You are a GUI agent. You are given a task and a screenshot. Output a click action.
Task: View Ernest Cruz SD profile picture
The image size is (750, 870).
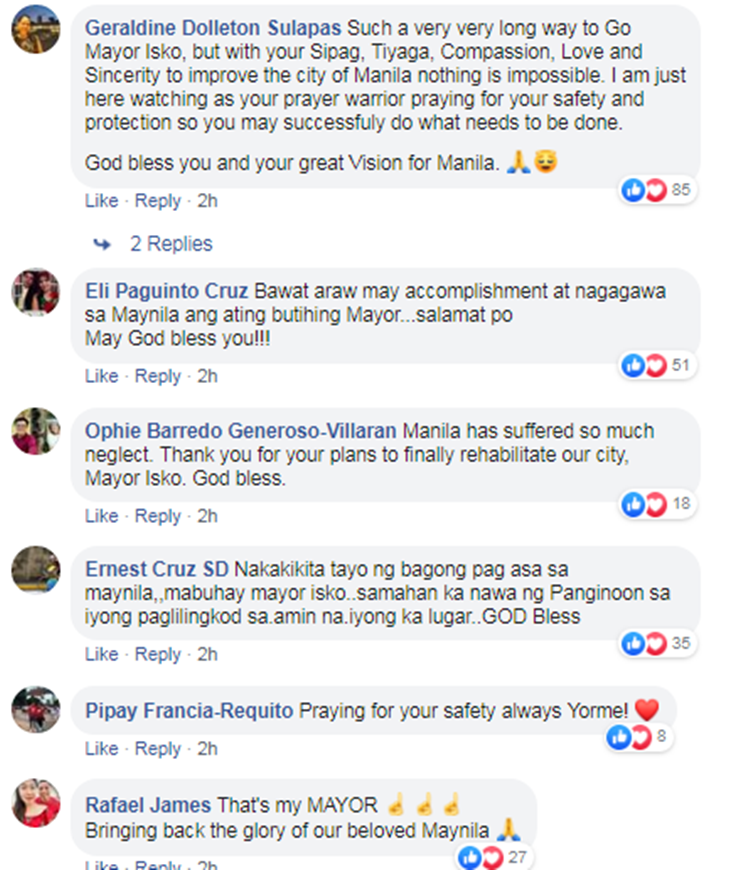36,570
